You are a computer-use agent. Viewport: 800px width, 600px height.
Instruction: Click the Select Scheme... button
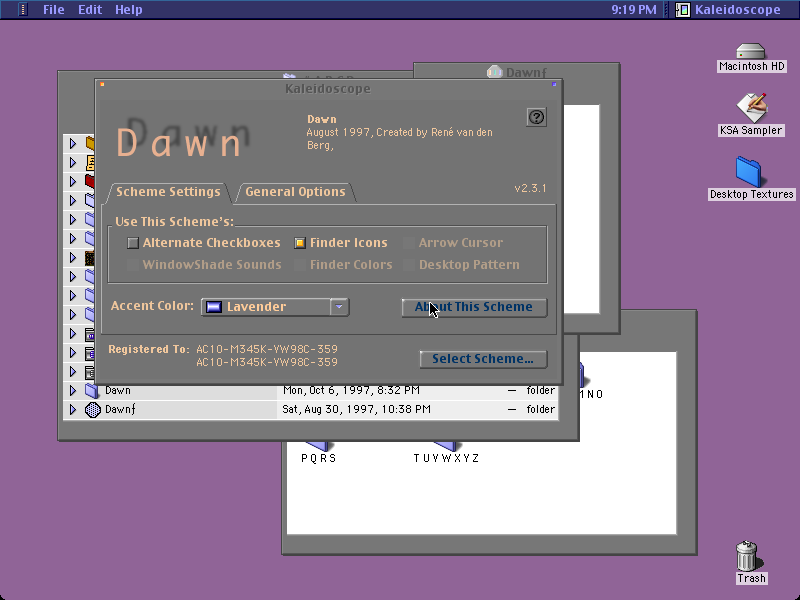click(x=483, y=359)
